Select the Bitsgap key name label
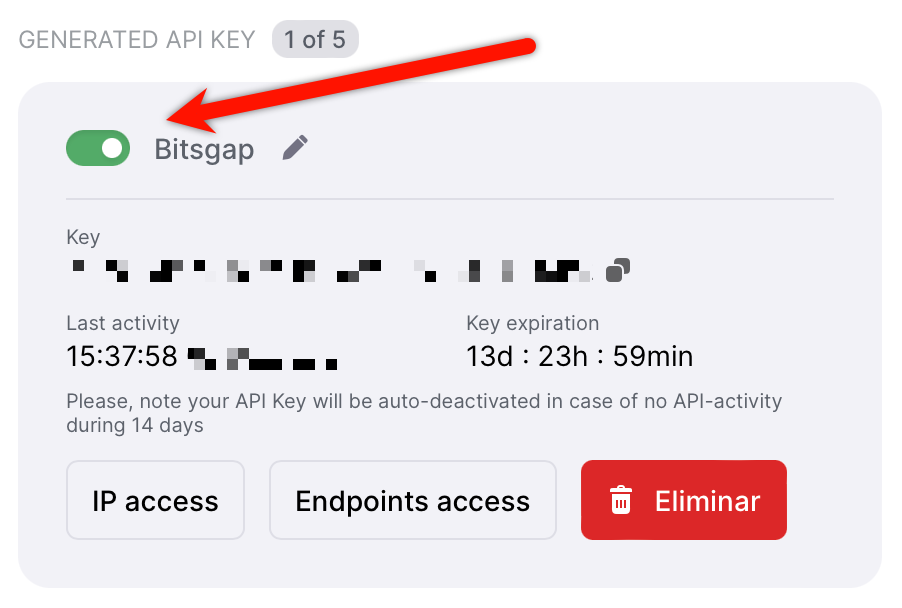The width and height of the screenshot is (902, 608). tap(204, 150)
